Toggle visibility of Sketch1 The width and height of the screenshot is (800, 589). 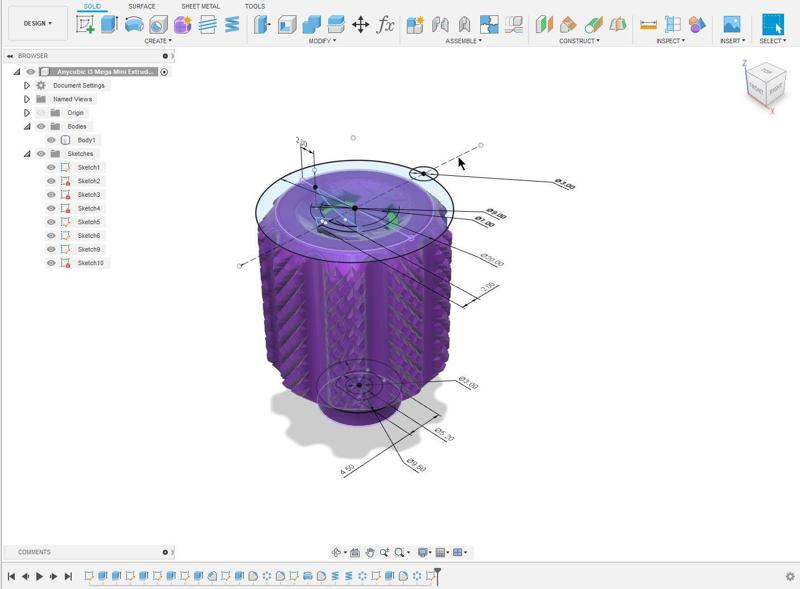click(52, 167)
